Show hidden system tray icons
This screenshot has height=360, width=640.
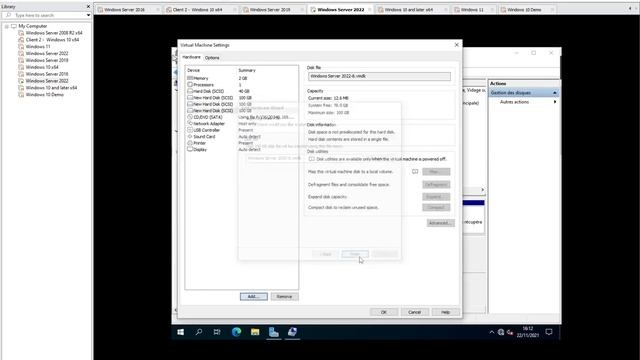pos(491,332)
